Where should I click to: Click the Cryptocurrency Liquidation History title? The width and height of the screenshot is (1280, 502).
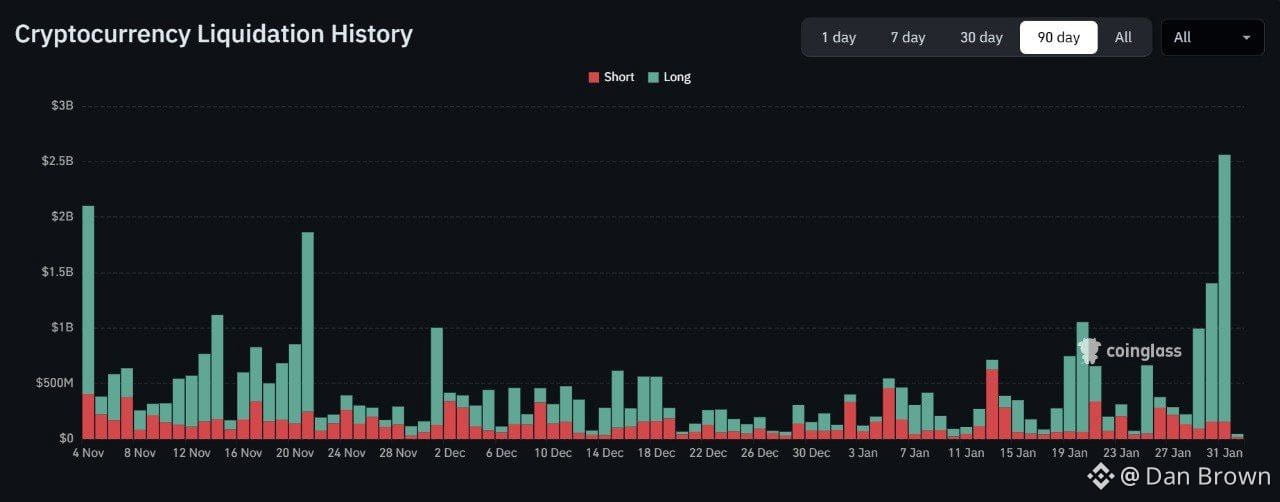pos(213,34)
